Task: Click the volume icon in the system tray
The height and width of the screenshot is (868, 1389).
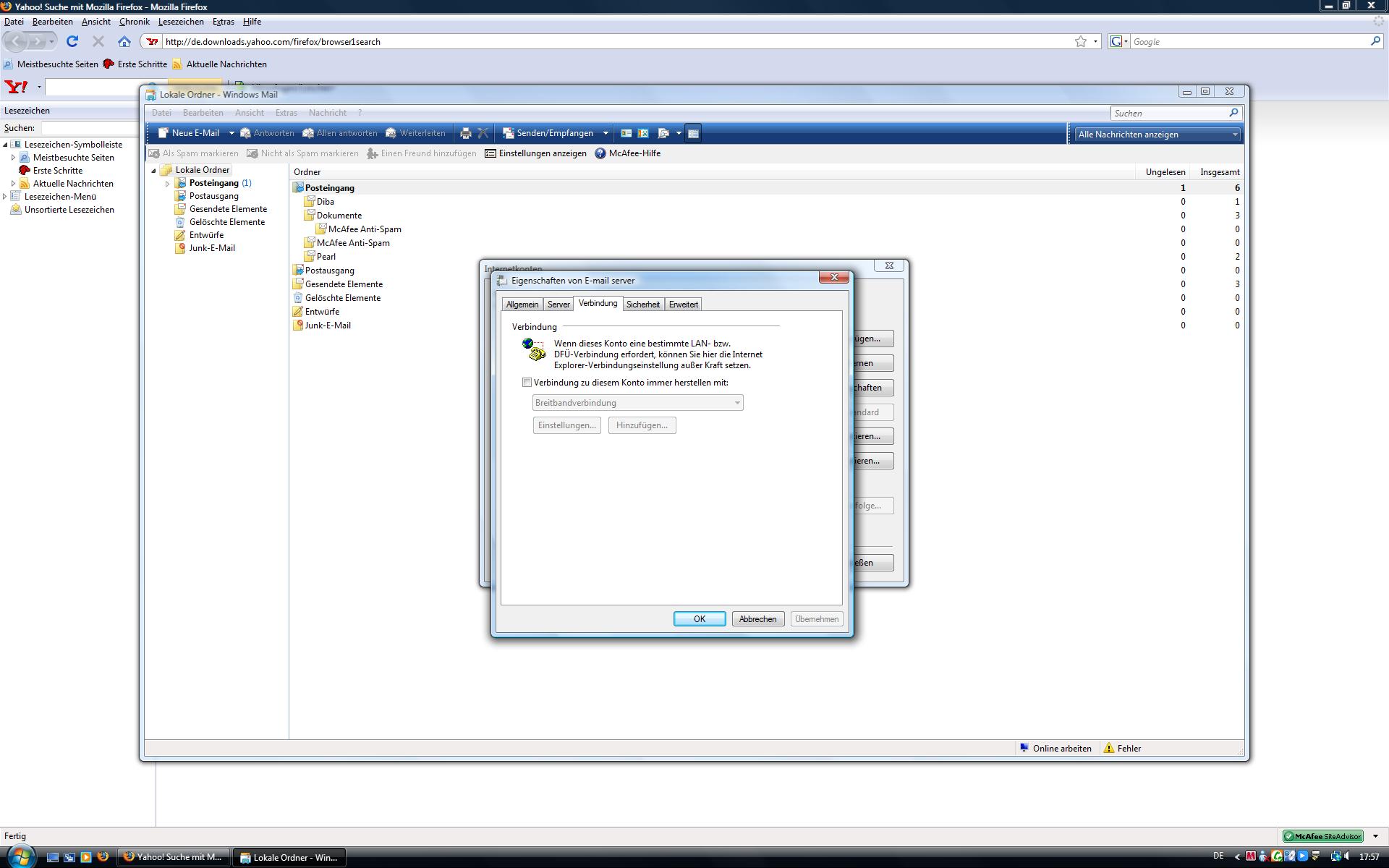Action: pyautogui.click(x=1349, y=856)
